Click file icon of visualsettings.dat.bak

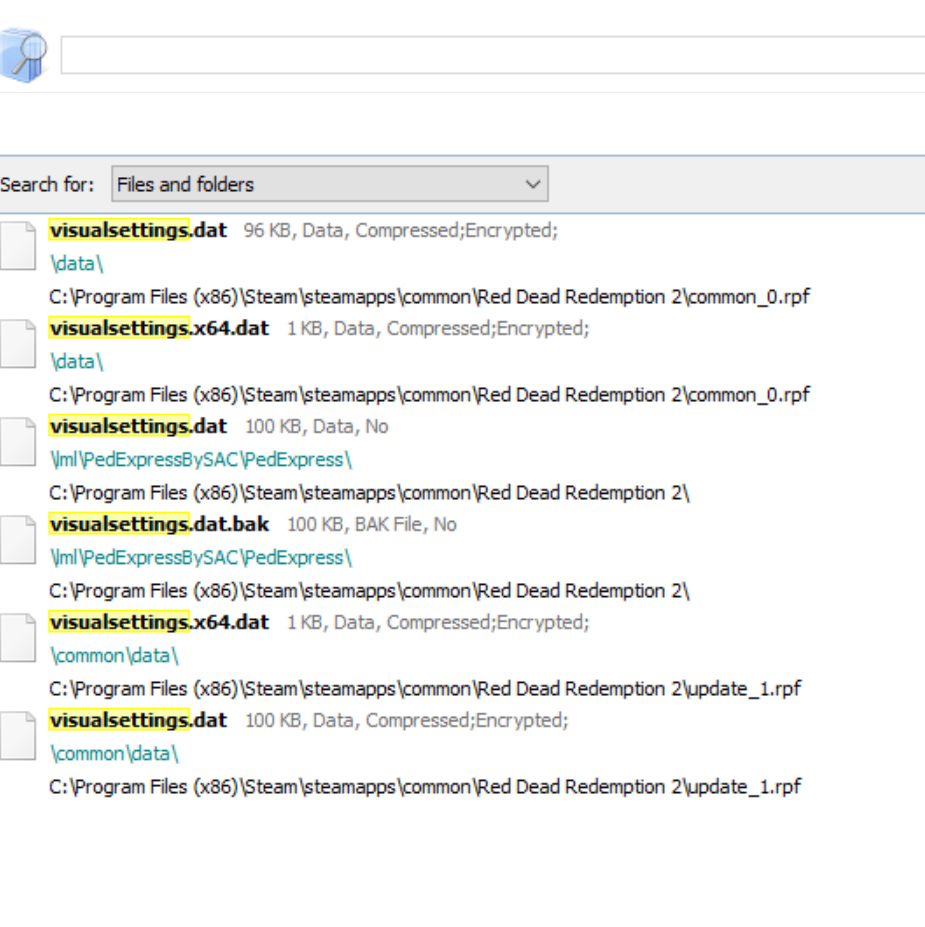pyautogui.click(x=17, y=540)
